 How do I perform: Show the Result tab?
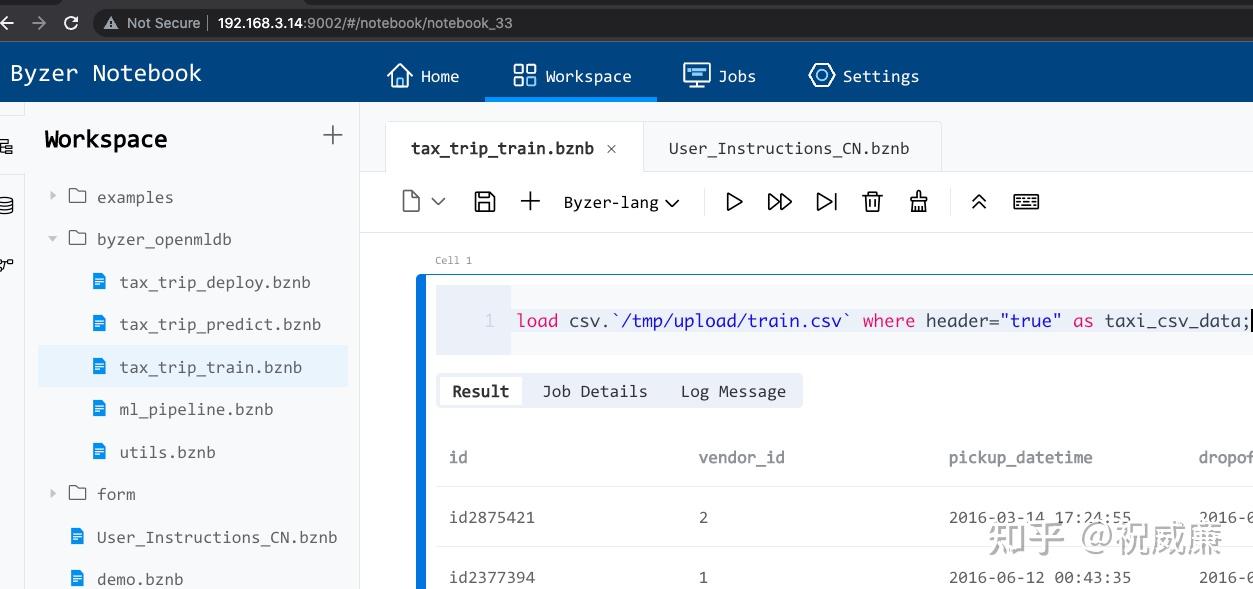[x=480, y=391]
